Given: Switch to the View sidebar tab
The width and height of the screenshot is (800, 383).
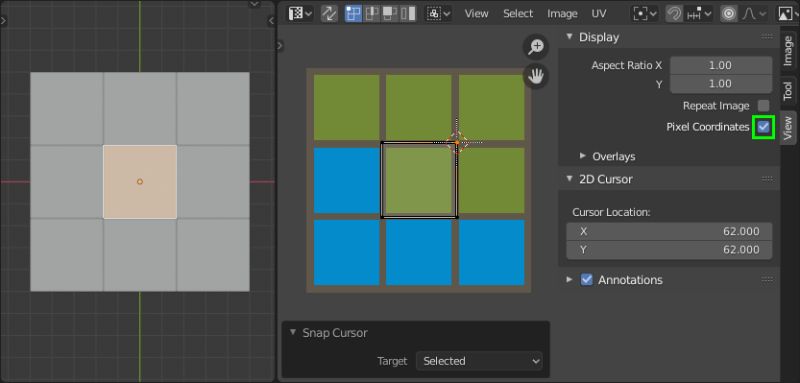Looking at the screenshot, I should click(x=788, y=127).
